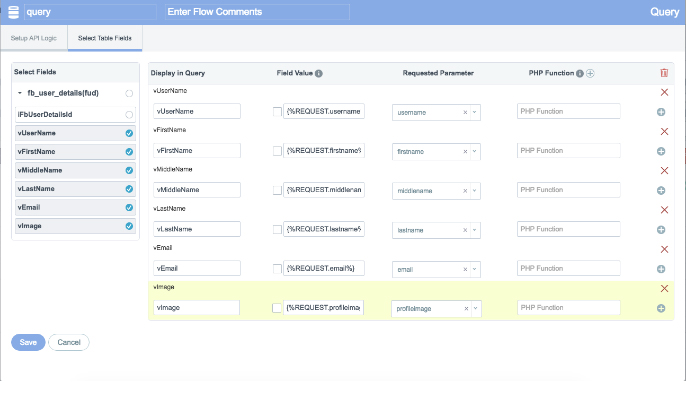The width and height of the screenshot is (686, 398).
Task: Edit the vUserName display name field
Action: (197, 111)
